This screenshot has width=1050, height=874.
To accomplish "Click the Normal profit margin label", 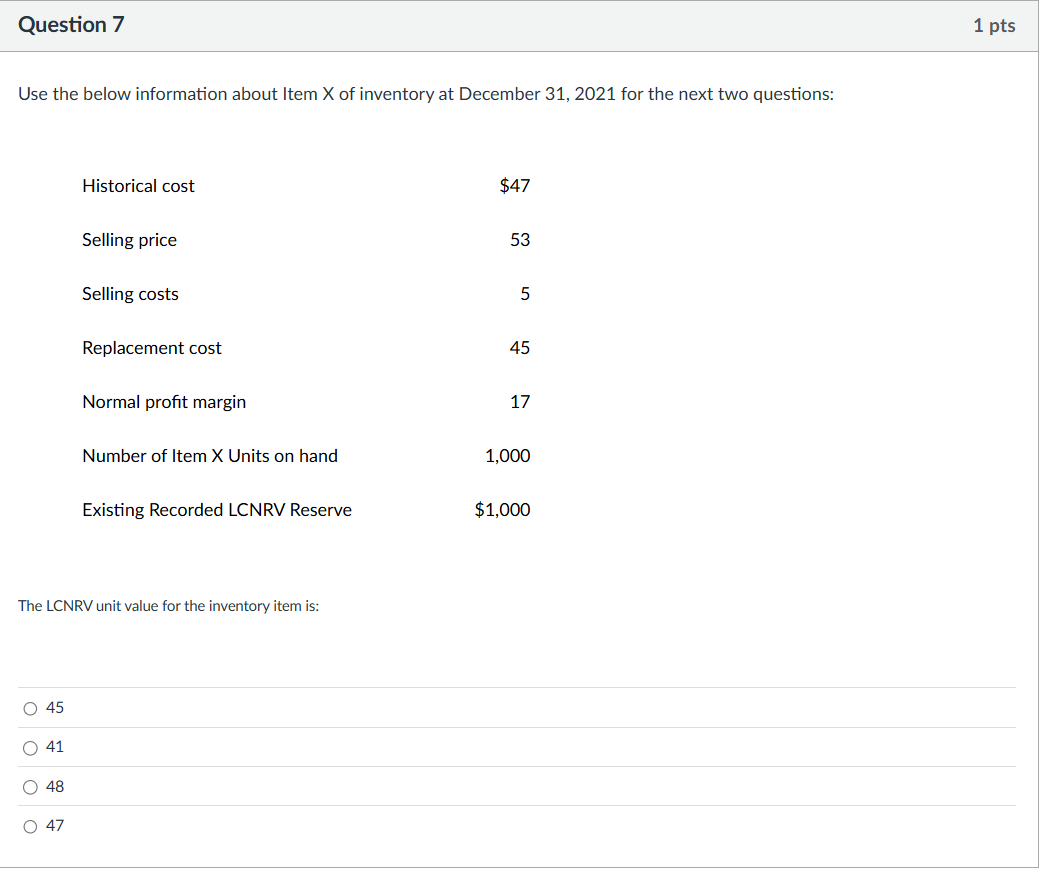I will pos(164,402).
